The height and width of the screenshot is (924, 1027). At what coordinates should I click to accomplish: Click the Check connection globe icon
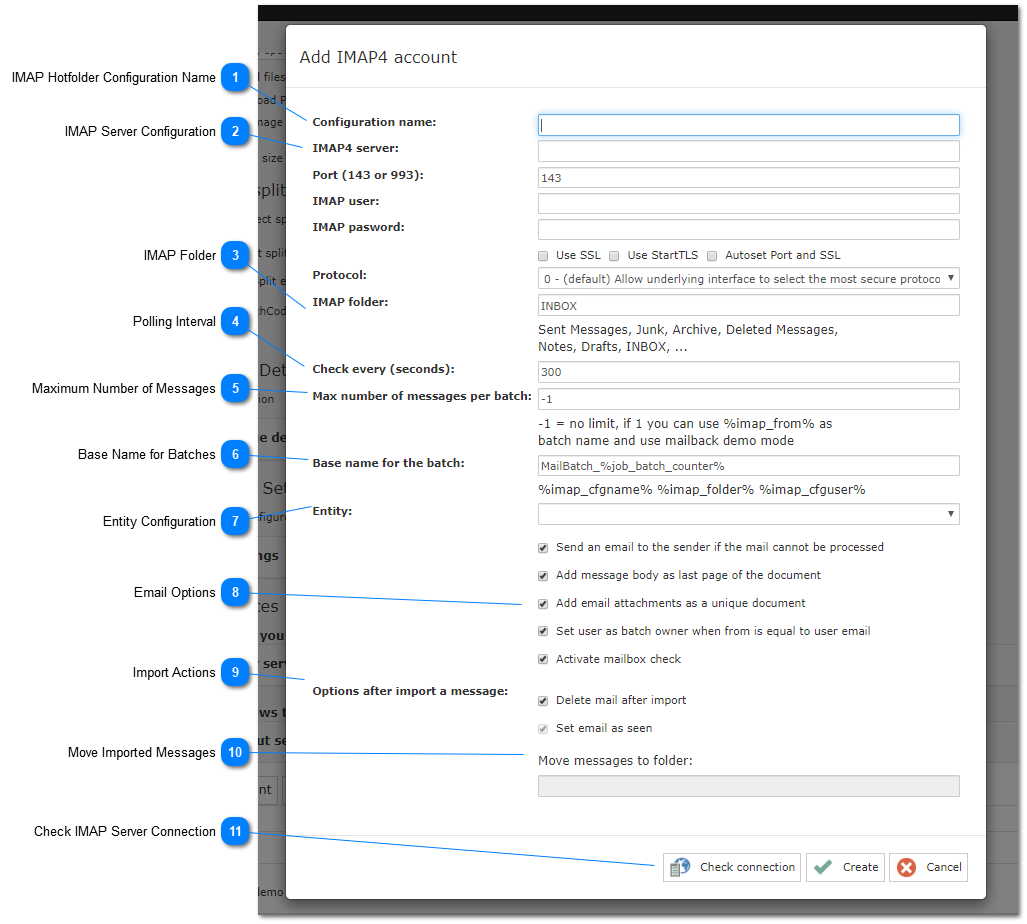679,868
